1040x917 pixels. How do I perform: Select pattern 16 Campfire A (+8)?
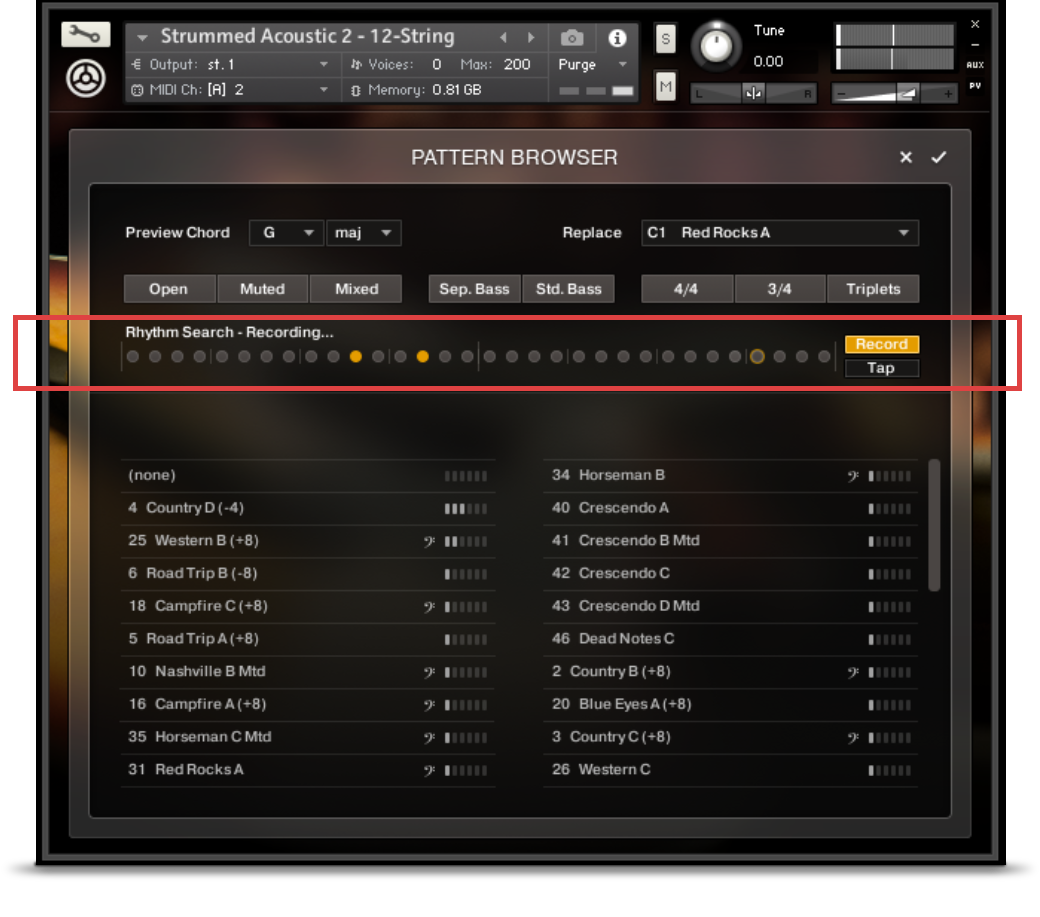(308, 705)
